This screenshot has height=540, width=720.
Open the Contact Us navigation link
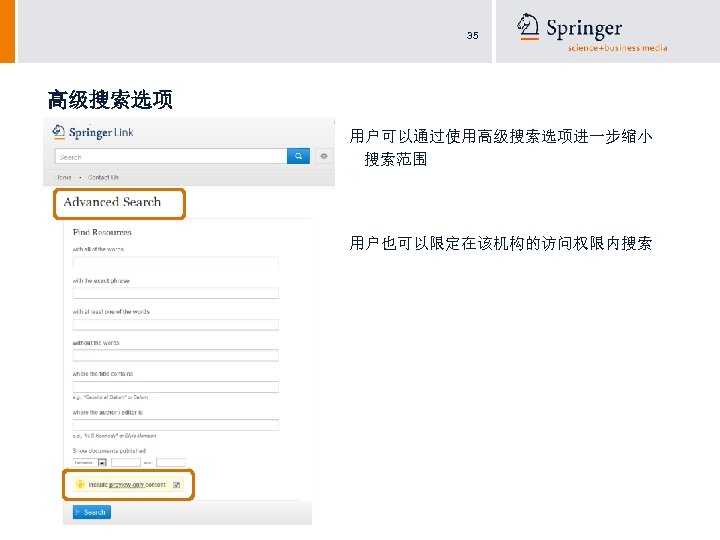[103, 177]
